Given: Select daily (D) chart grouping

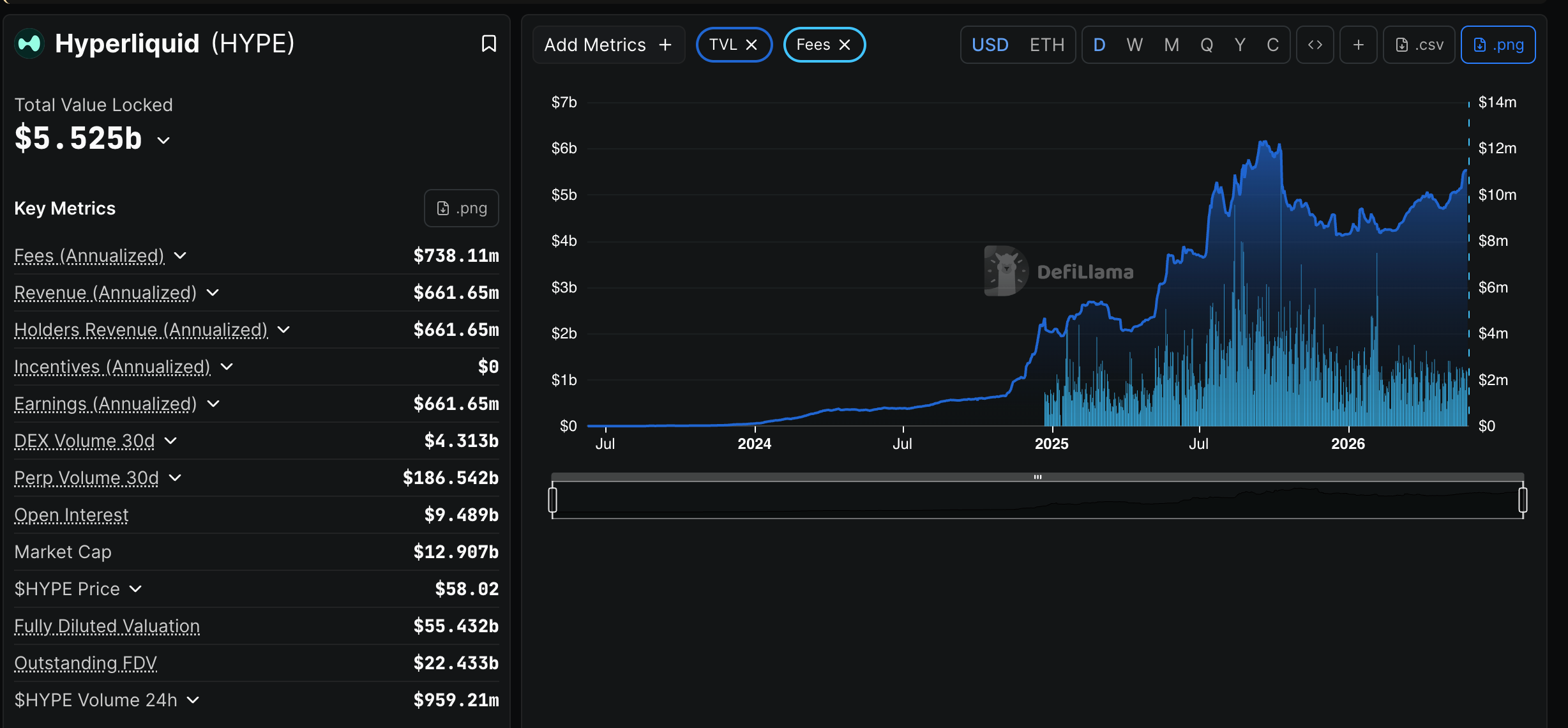Looking at the screenshot, I should [x=1099, y=45].
